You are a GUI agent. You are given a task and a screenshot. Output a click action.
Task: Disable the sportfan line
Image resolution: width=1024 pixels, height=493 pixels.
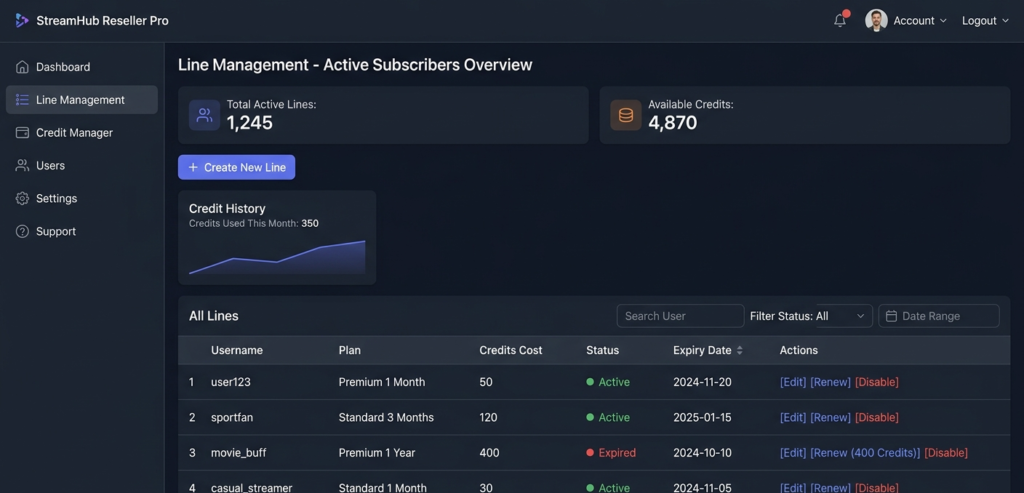[876, 417]
